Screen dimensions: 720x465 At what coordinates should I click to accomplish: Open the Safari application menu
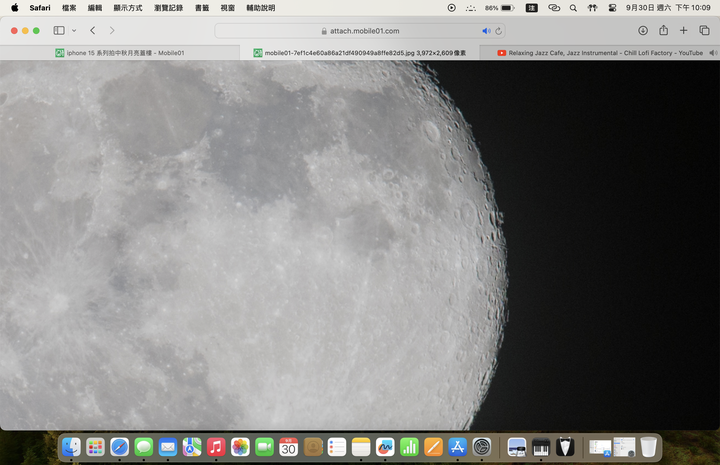tap(40, 8)
